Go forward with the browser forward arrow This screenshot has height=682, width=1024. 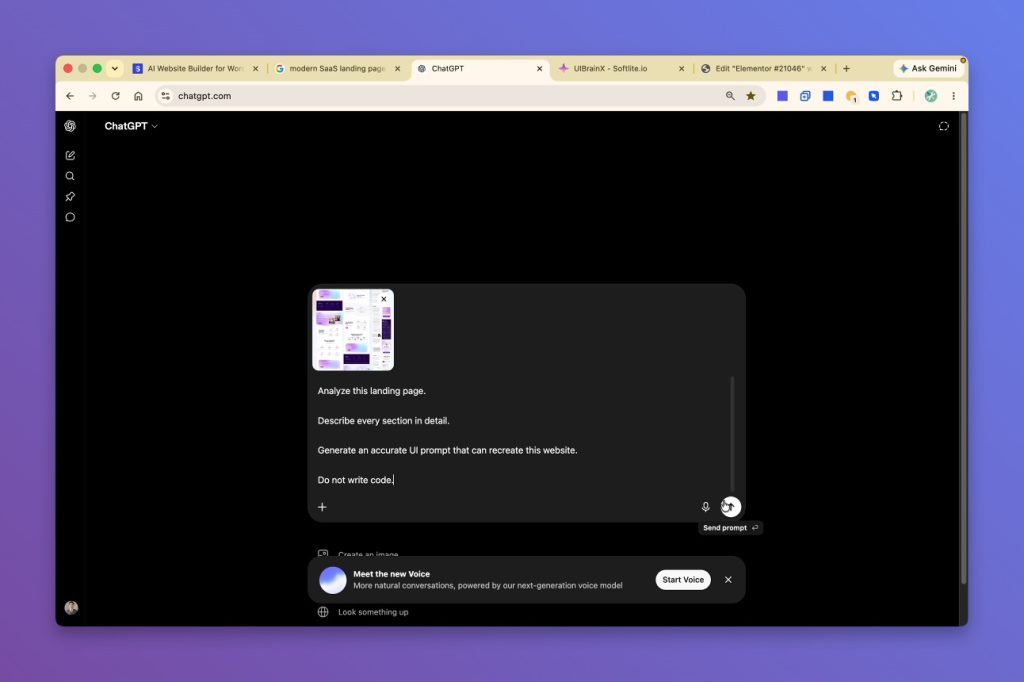[x=93, y=96]
